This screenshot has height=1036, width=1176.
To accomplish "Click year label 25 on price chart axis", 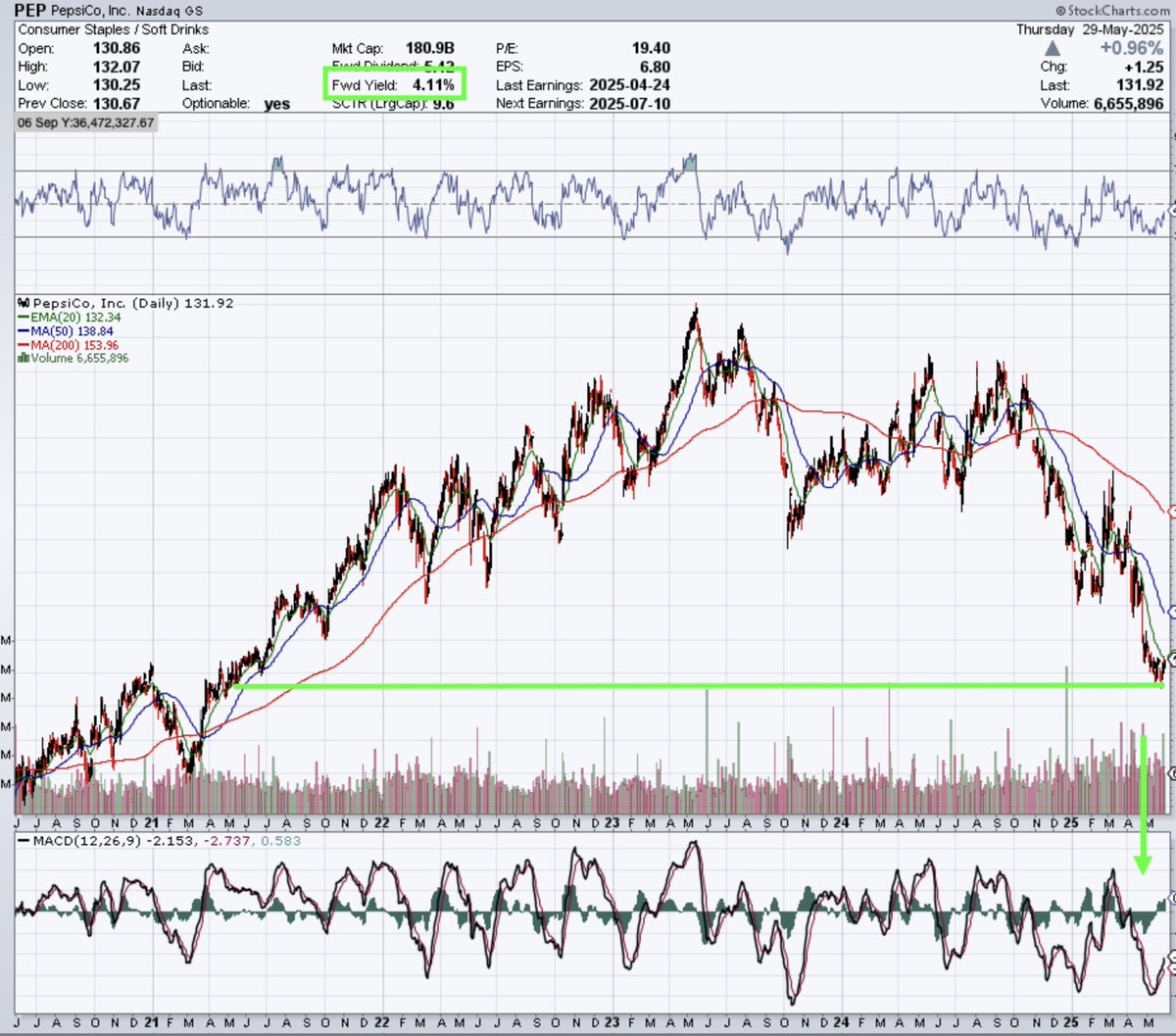I will [1070, 823].
